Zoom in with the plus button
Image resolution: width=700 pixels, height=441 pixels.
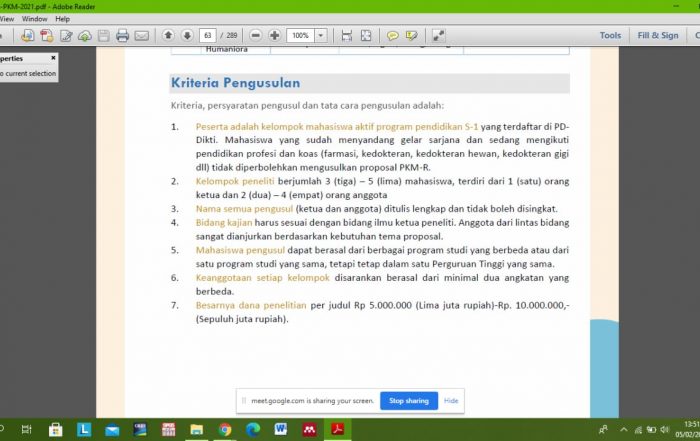coord(275,35)
